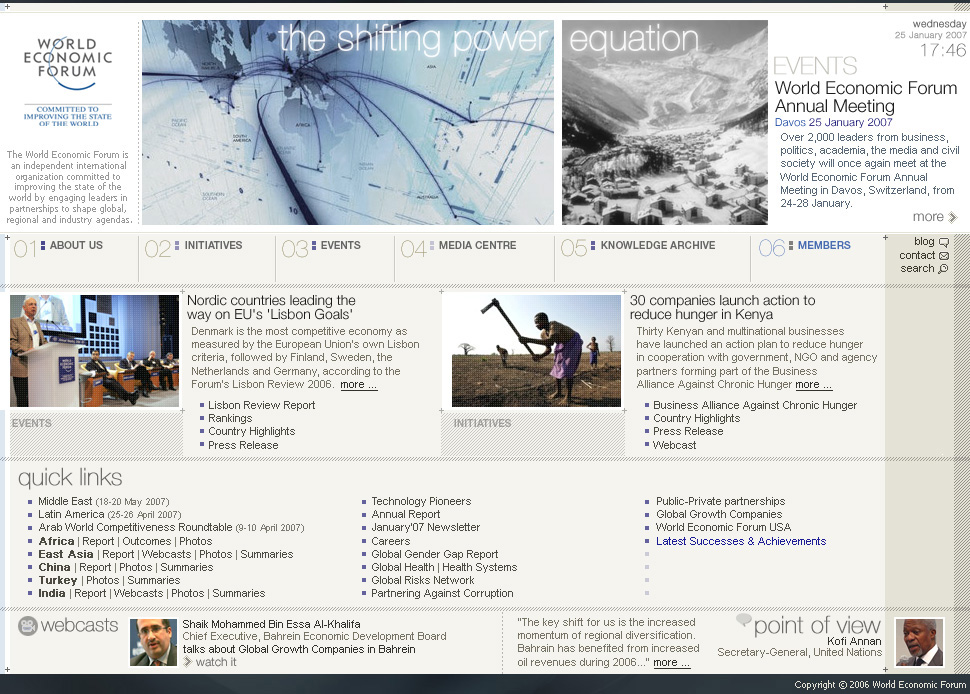970x694 pixels.
Task: Click the black-and-white Davos village photo
Action: pos(665,122)
